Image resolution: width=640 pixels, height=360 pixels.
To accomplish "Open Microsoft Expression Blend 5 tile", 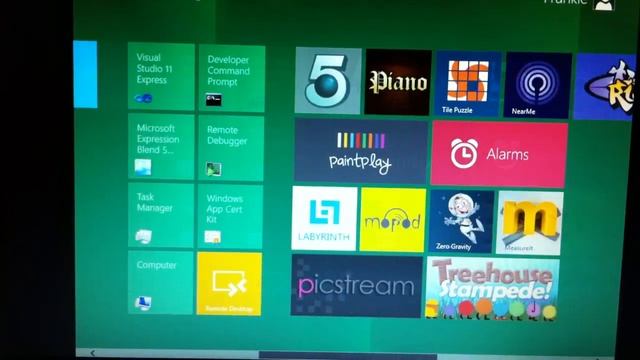I will coord(161,147).
